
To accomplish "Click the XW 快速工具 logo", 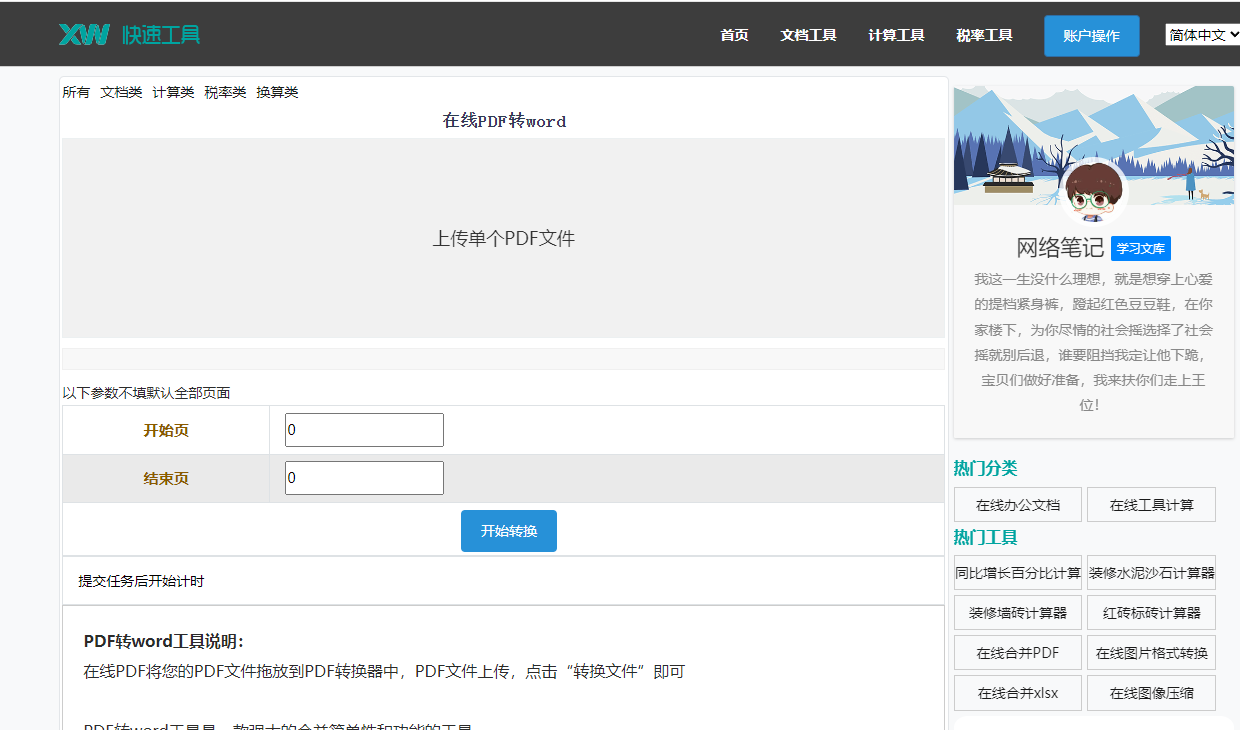I will click(129, 35).
